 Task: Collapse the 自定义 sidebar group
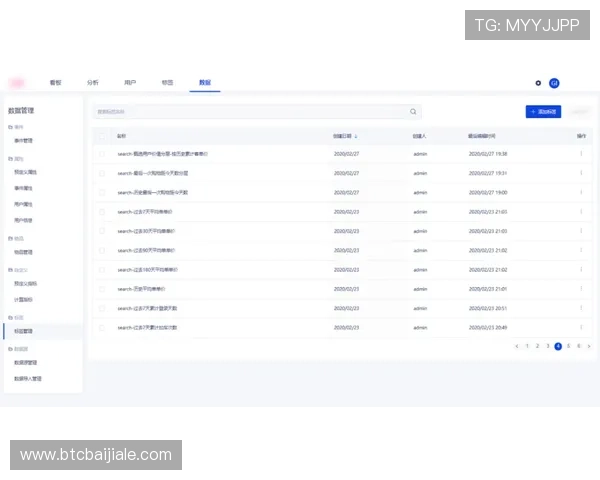(x=18, y=270)
